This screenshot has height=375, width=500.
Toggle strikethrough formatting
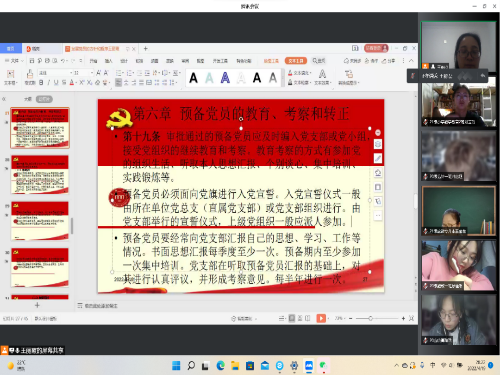click(x=64, y=82)
